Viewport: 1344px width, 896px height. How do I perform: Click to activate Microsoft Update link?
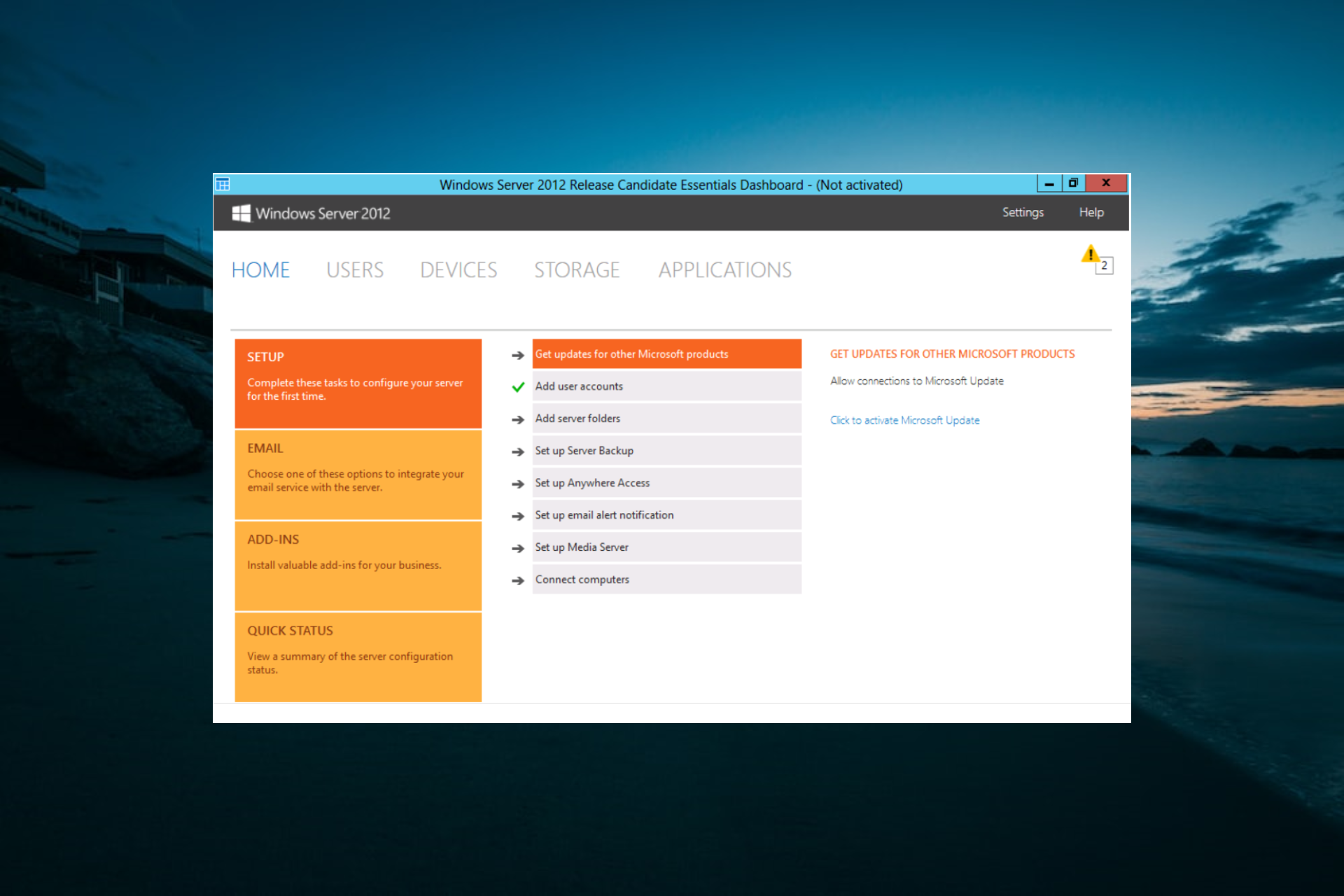[905, 421]
